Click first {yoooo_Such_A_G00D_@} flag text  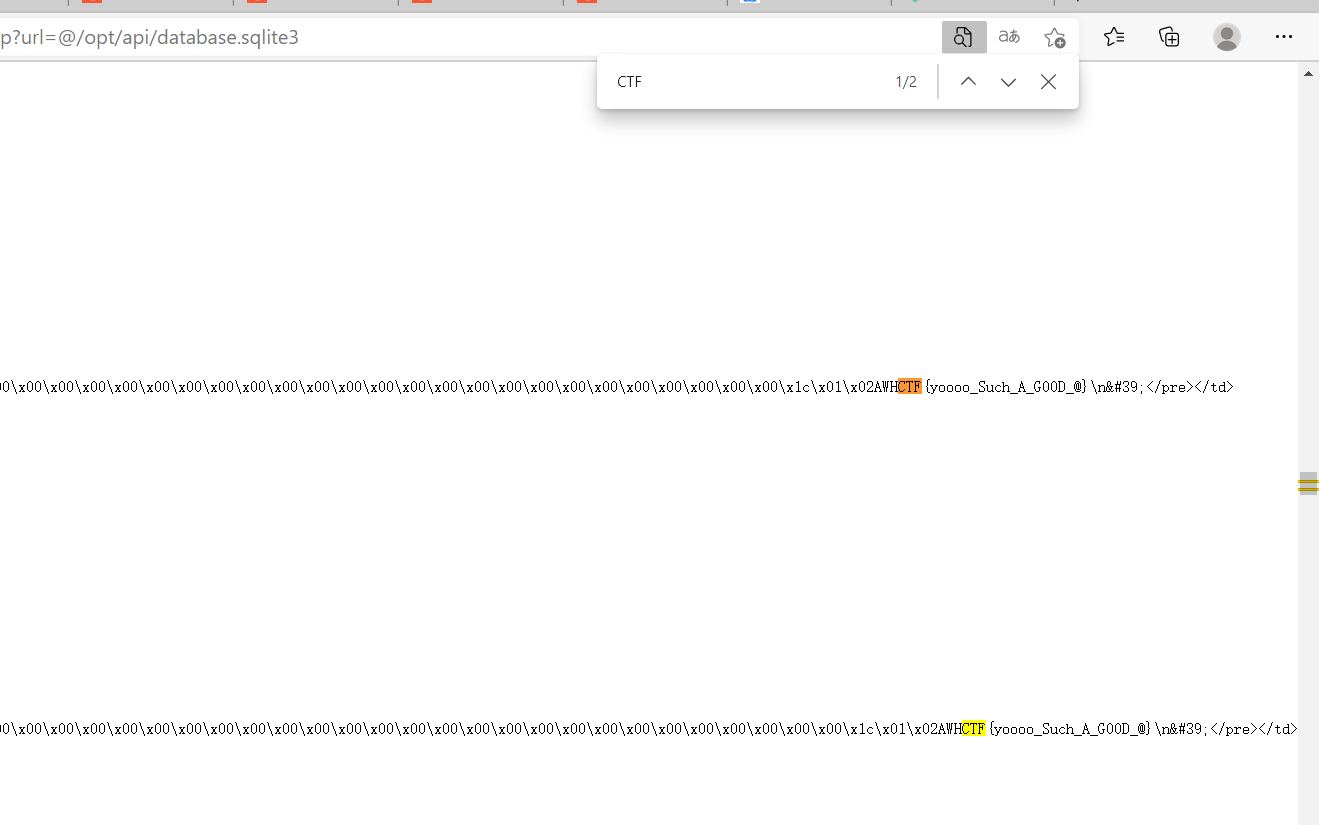click(1006, 387)
